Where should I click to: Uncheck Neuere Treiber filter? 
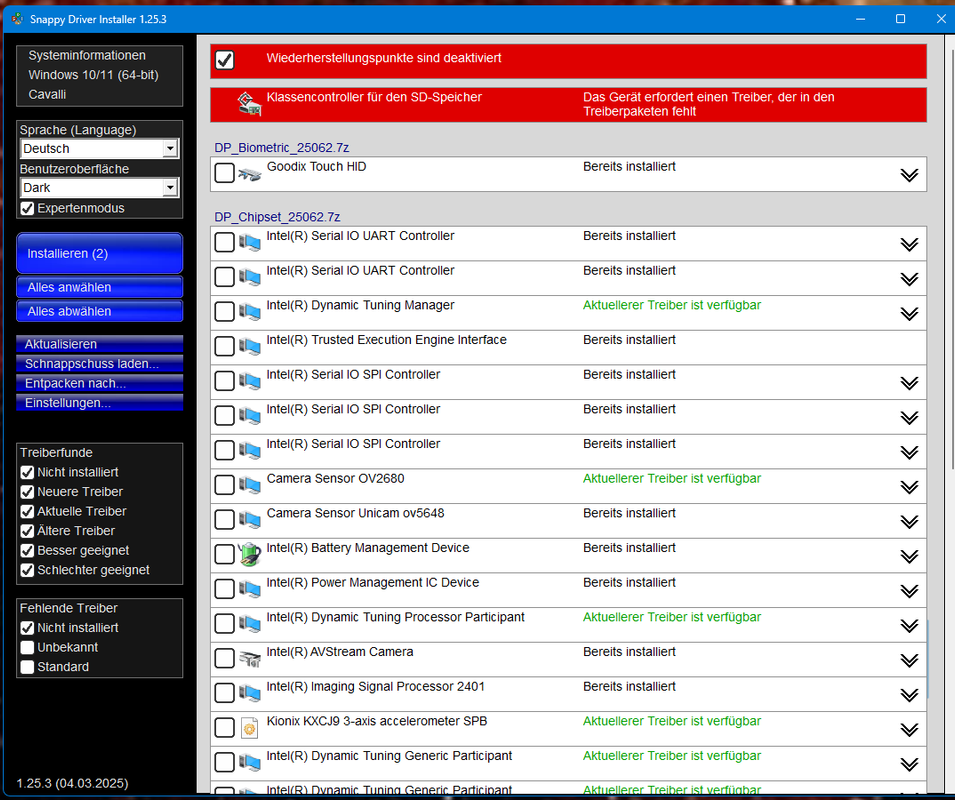(27, 492)
